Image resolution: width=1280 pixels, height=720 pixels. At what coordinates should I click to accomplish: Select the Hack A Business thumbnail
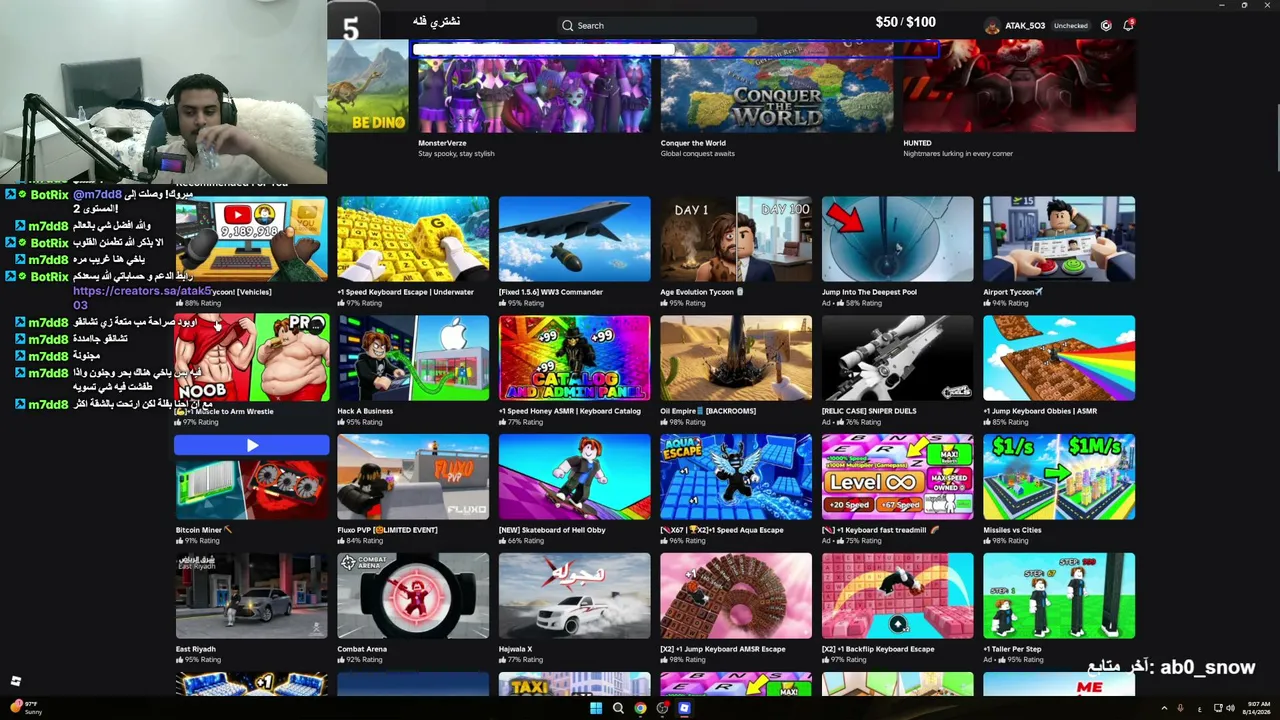(413, 358)
